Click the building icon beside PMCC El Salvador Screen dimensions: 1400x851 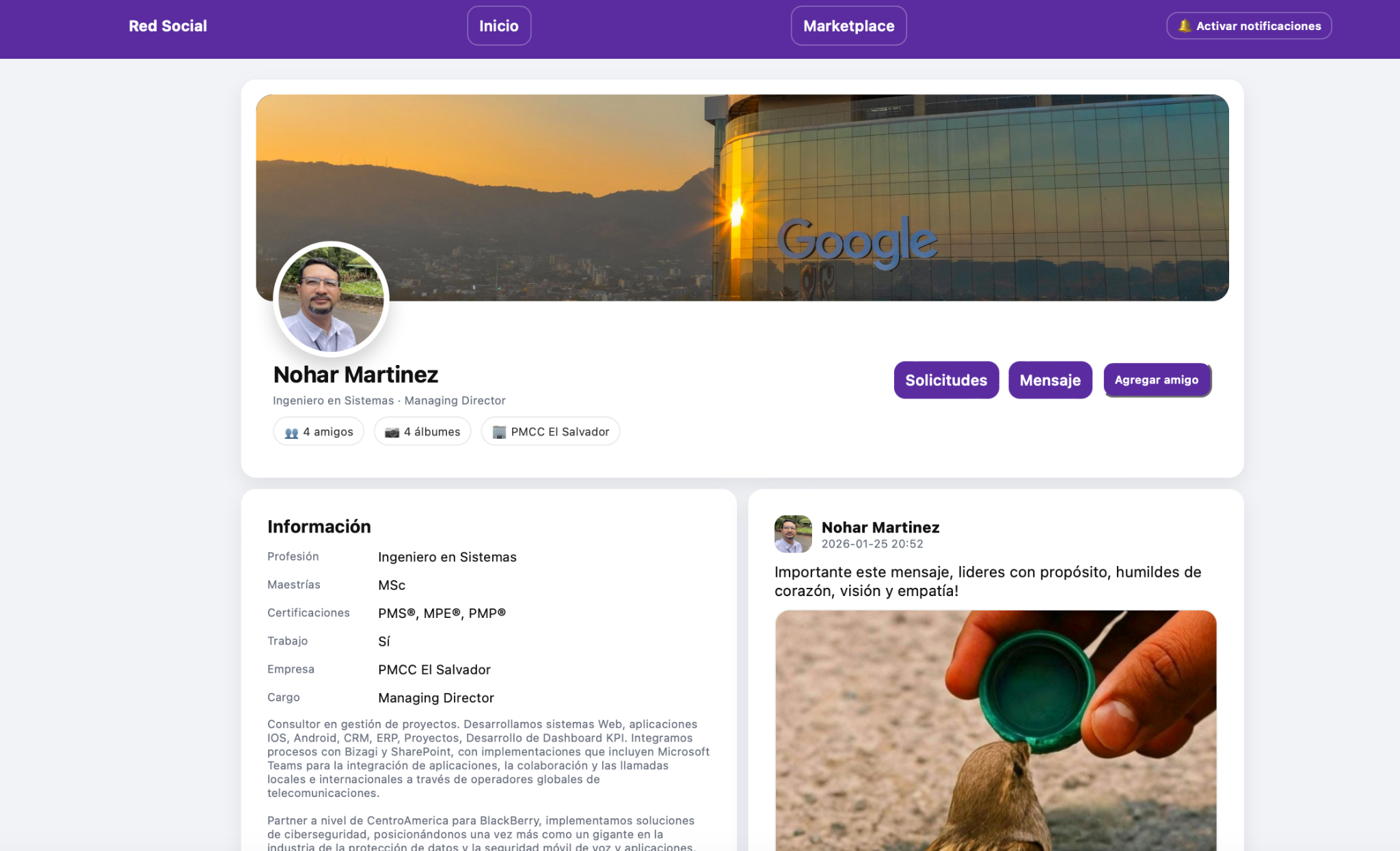tap(499, 433)
